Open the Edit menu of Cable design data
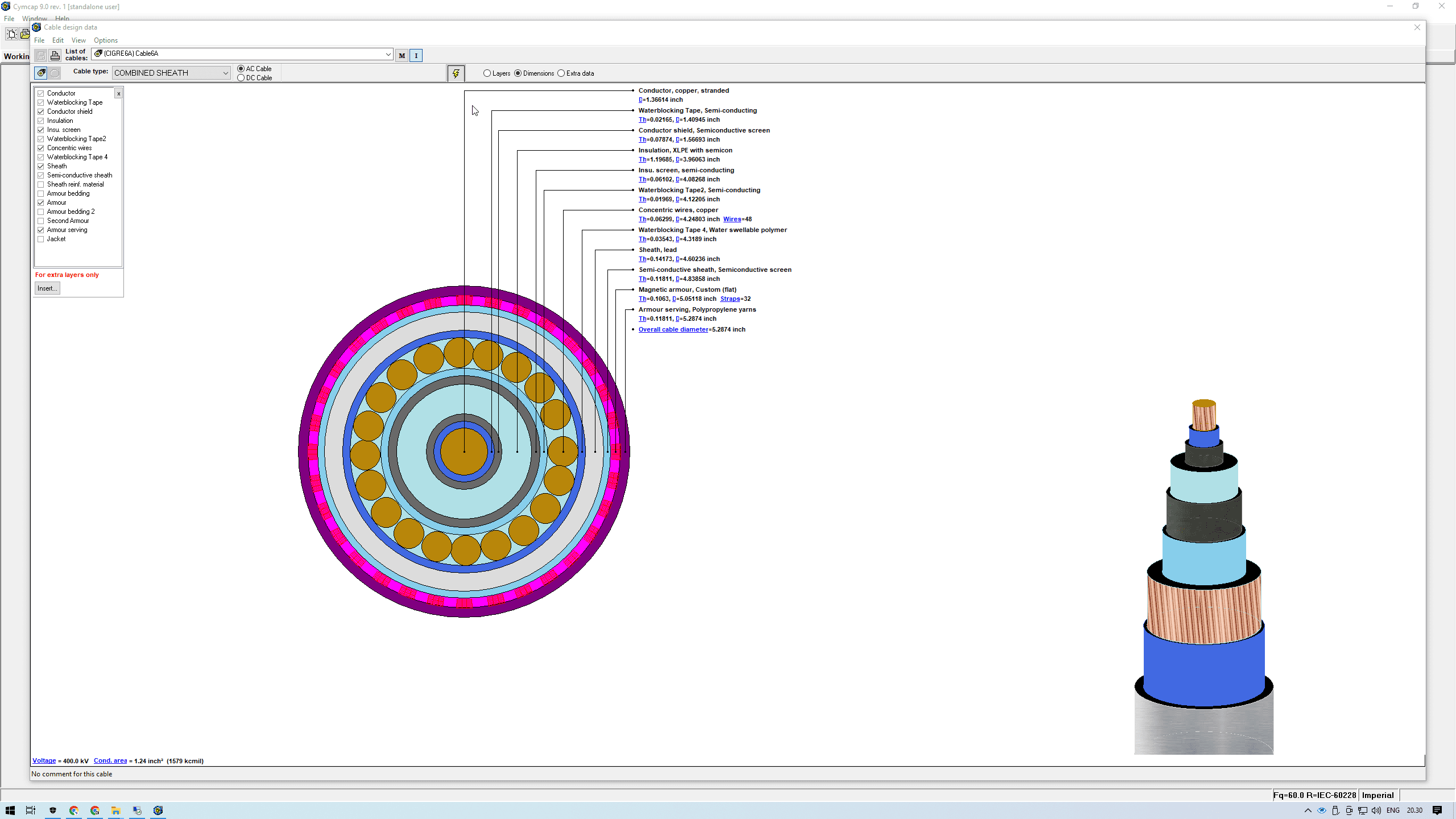This screenshot has height=819, width=1456. click(x=57, y=40)
